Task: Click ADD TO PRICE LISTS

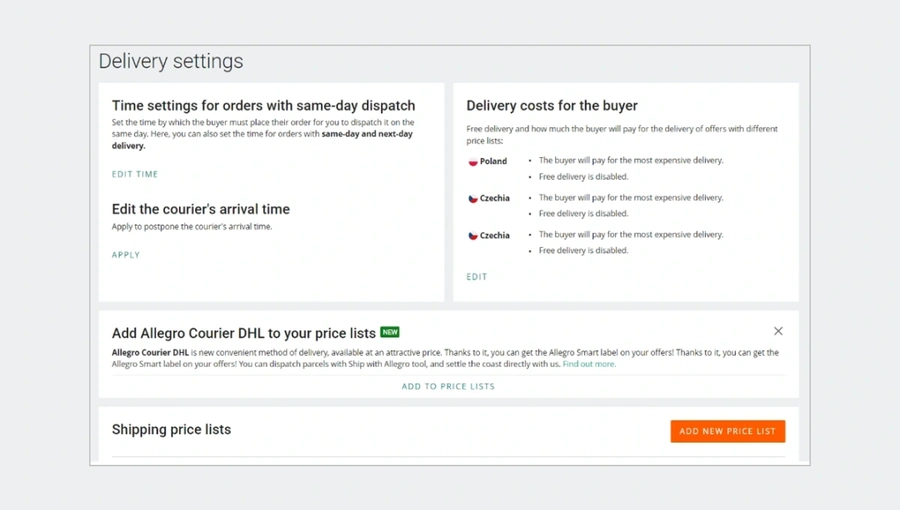Action: tap(448, 386)
